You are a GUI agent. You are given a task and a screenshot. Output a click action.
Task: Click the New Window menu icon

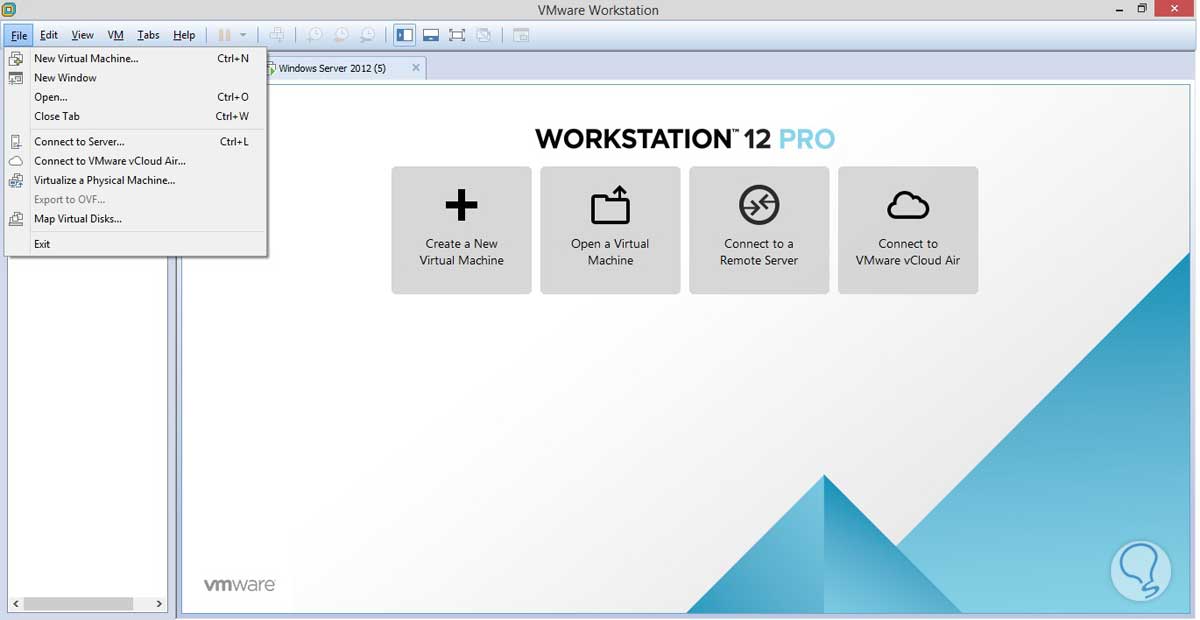(16, 78)
